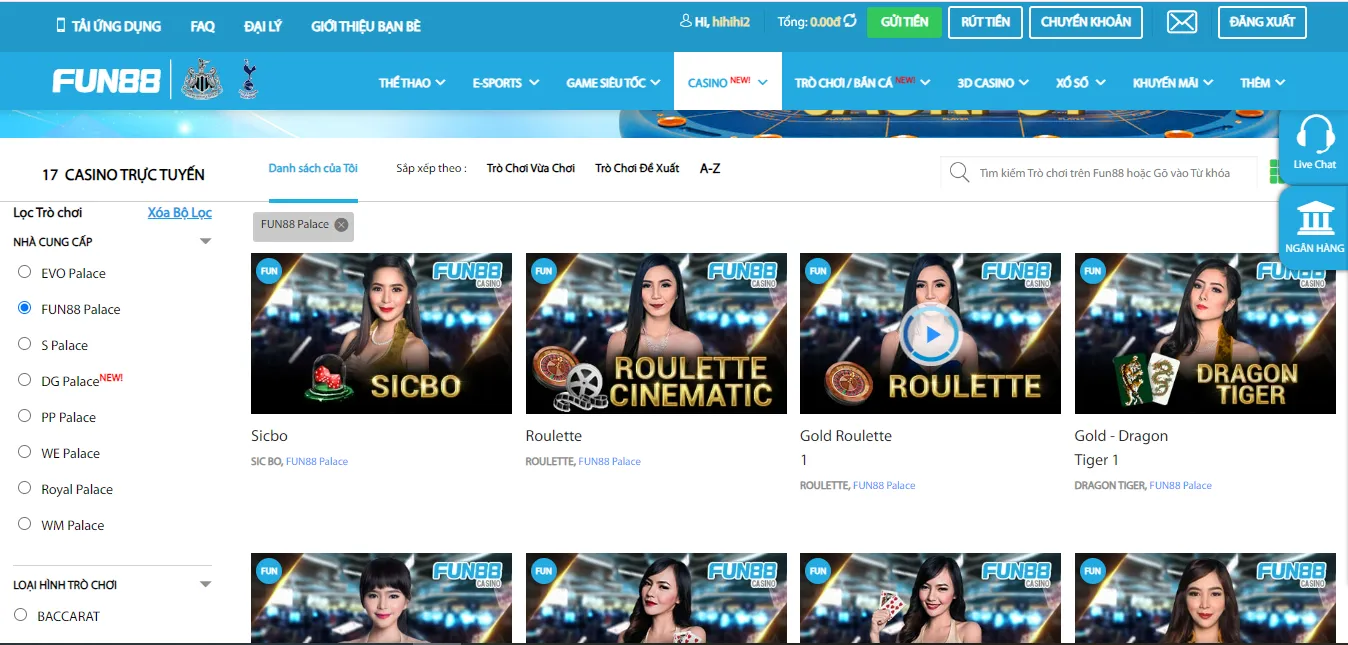Image resolution: width=1348 pixels, height=645 pixels.
Task: Collapse the Loại Hình Trò Chơi section
Action: pos(205,585)
